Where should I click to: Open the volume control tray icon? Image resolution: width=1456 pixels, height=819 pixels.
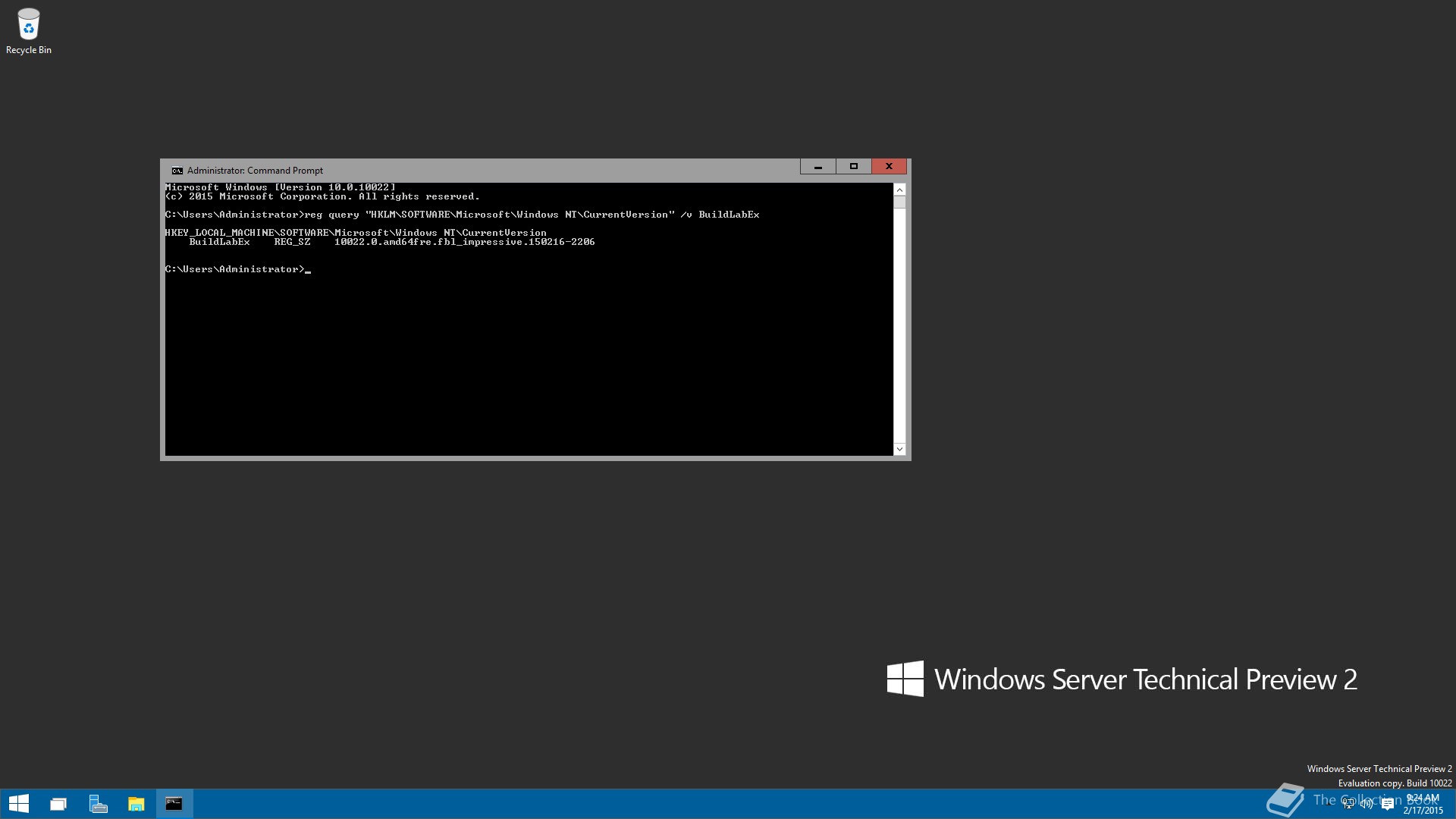click(1367, 804)
